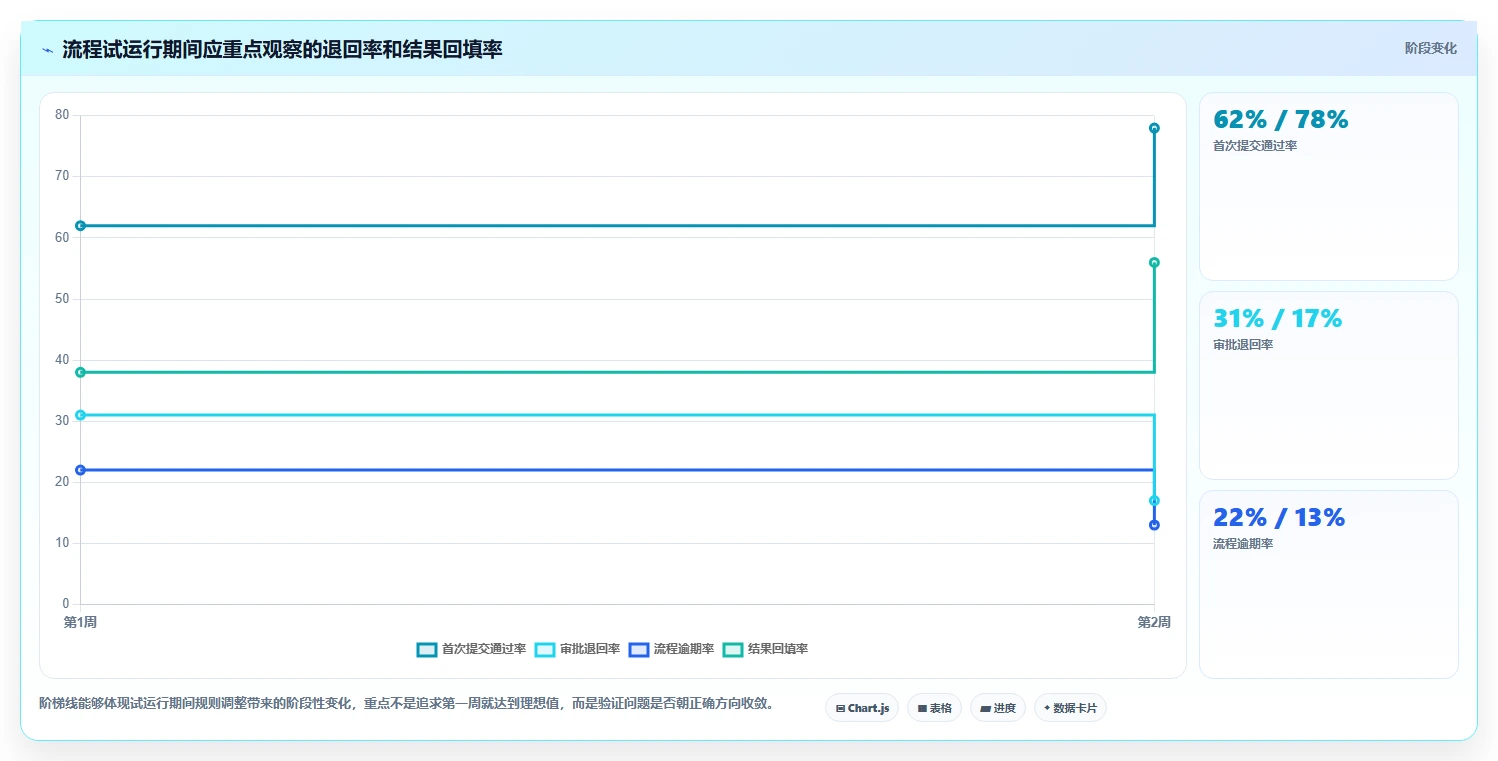This screenshot has height=761, width=1498.
Task: Click the 第1周 x-axis label
Action: click(80, 622)
